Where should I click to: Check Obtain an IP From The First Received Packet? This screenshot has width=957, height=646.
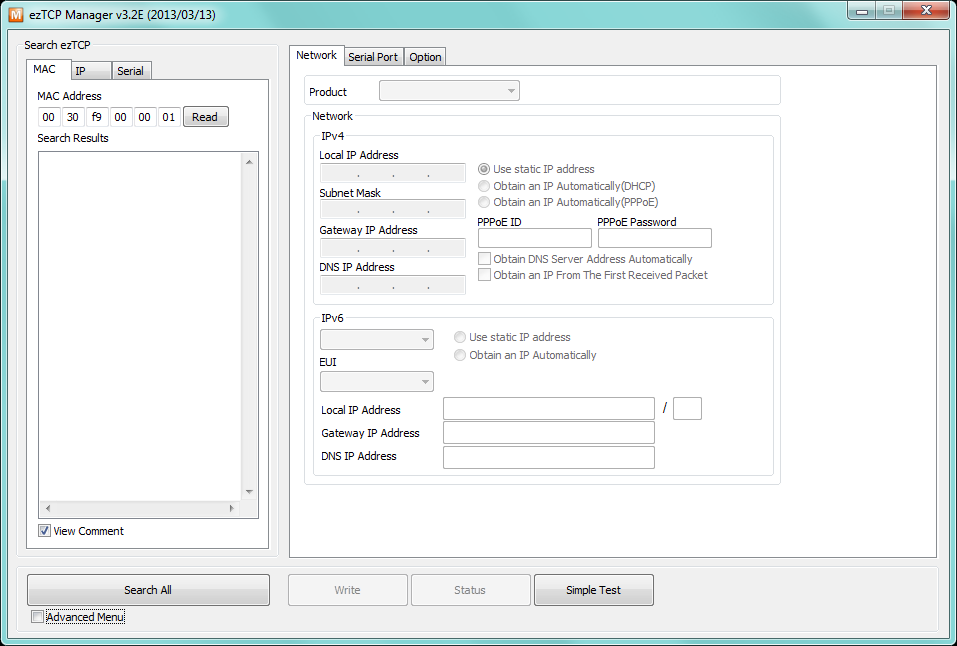(x=485, y=275)
